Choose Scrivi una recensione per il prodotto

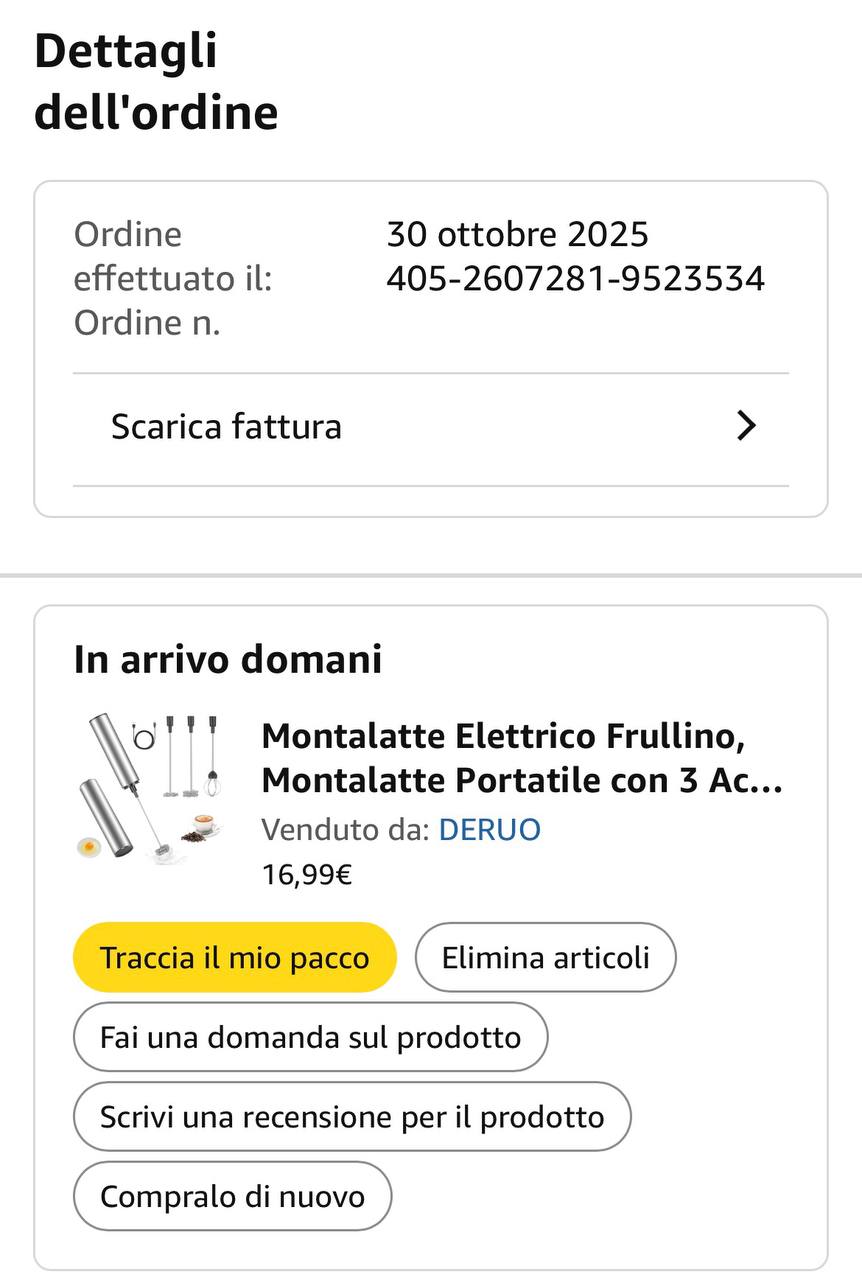point(352,1116)
